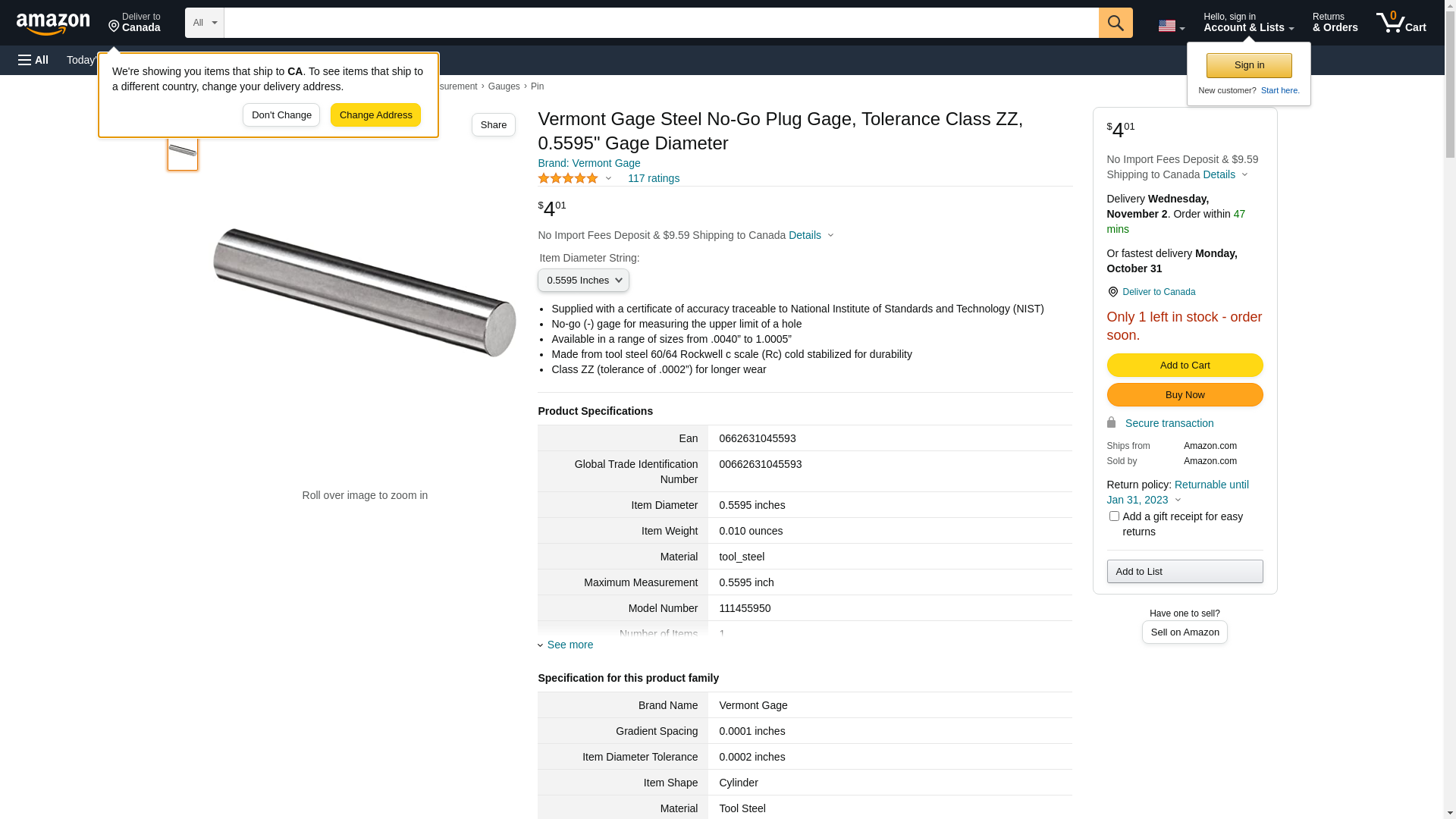Open the 0.5595 Inches diameter dropdown
This screenshot has height=819, width=1456.
click(583, 281)
